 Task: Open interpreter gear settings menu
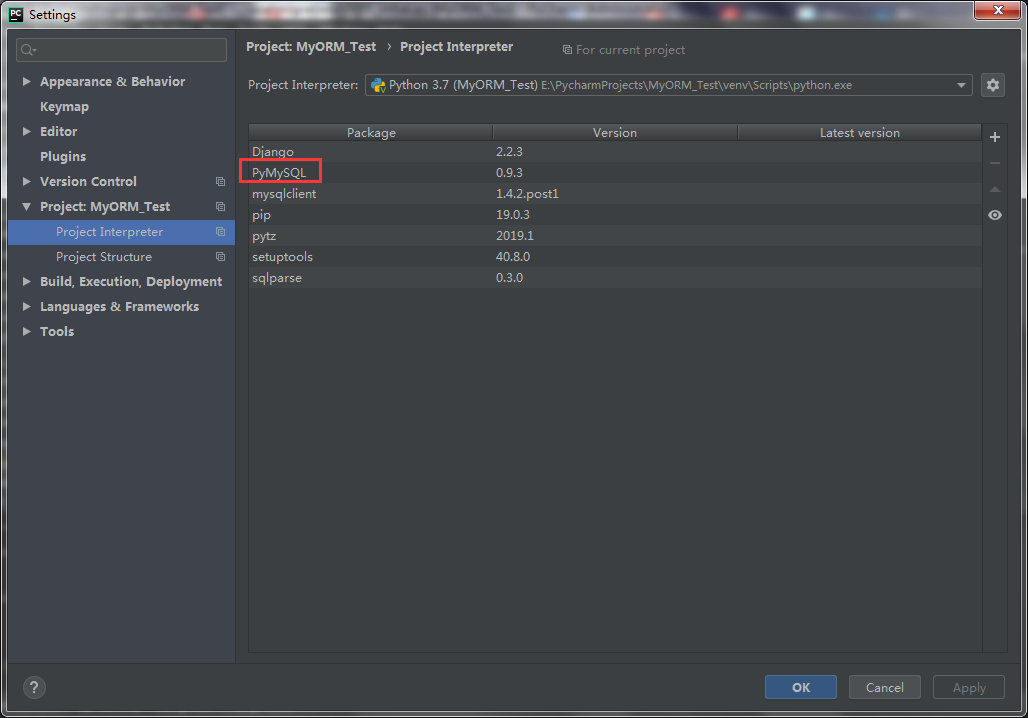click(993, 85)
